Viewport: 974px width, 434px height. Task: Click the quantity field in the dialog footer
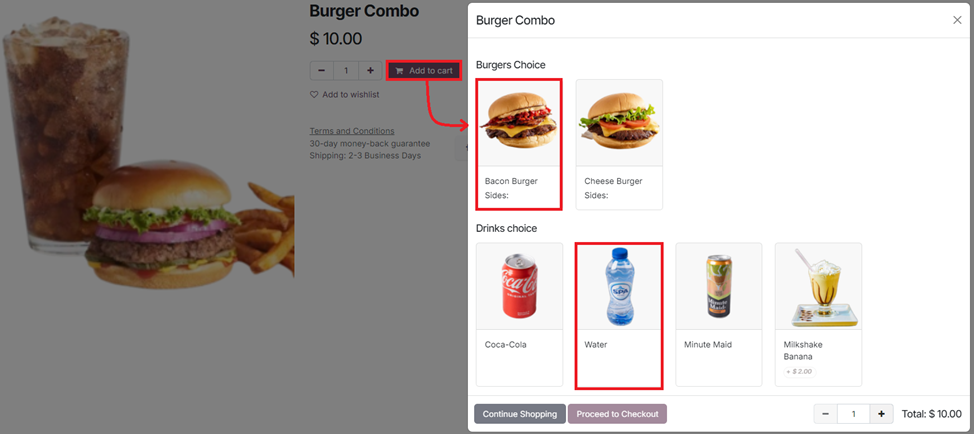(853, 414)
